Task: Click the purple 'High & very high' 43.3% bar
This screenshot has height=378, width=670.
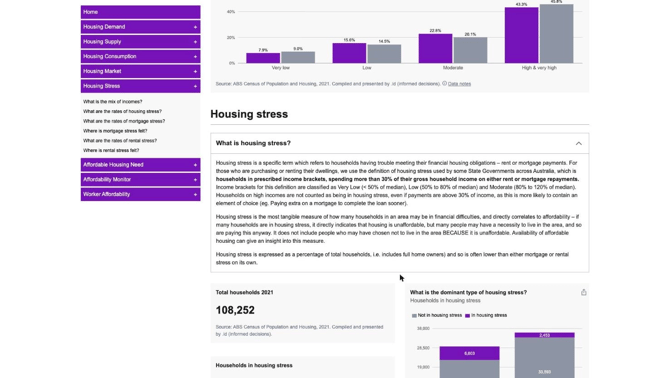Action: tap(521, 35)
